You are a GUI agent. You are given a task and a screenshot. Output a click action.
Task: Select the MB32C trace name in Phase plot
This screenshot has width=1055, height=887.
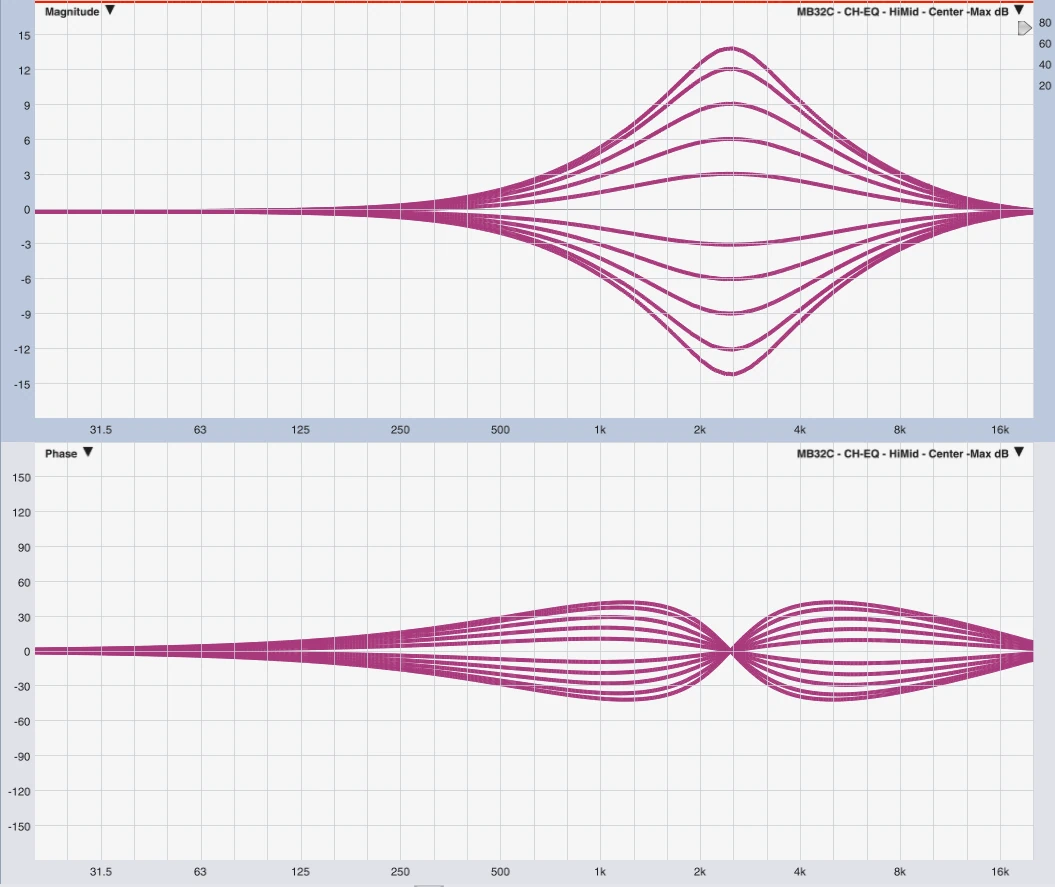[902, 453]
